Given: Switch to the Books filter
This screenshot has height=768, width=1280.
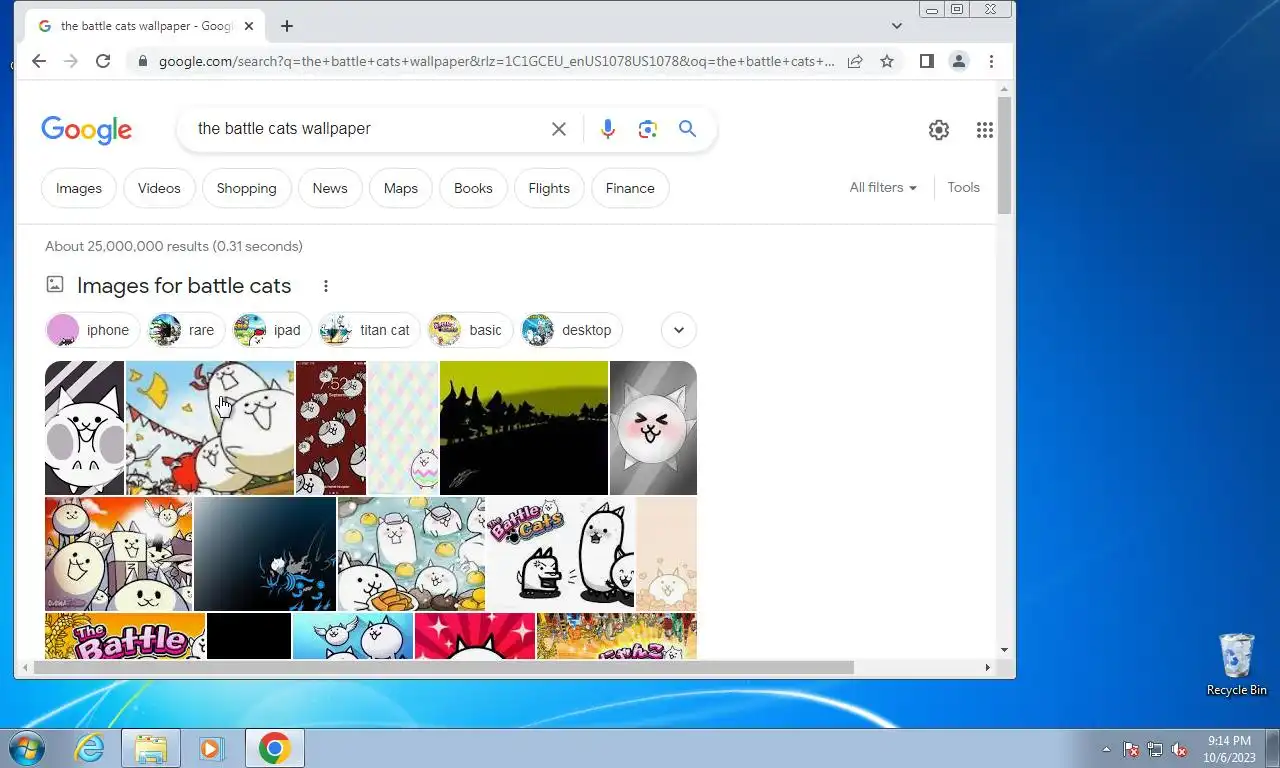Looking at the screenshot, I should click(473, 188).
